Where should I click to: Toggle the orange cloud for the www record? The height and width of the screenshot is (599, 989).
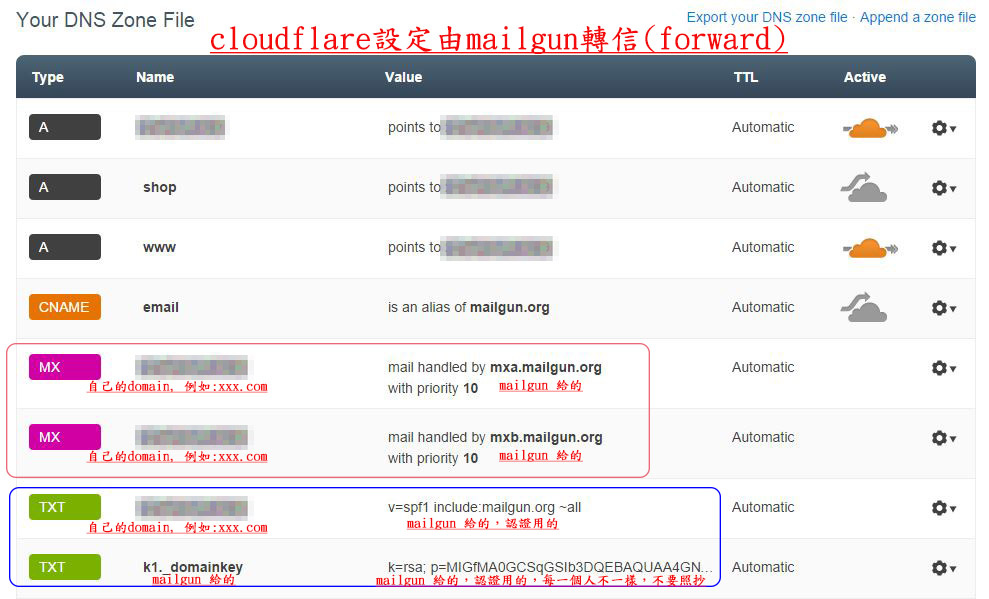coord(870,248)
